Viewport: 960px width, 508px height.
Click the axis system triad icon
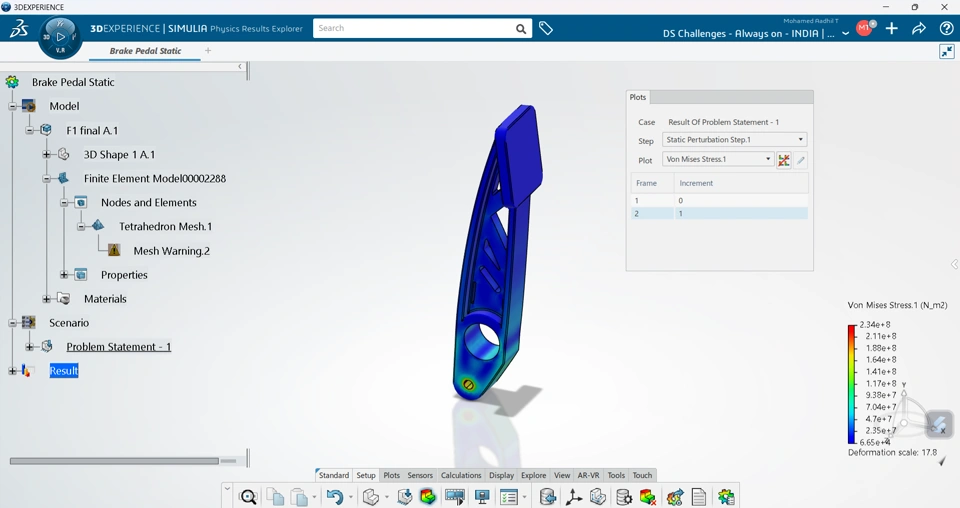pyautogui.click(x=574, y=497)
